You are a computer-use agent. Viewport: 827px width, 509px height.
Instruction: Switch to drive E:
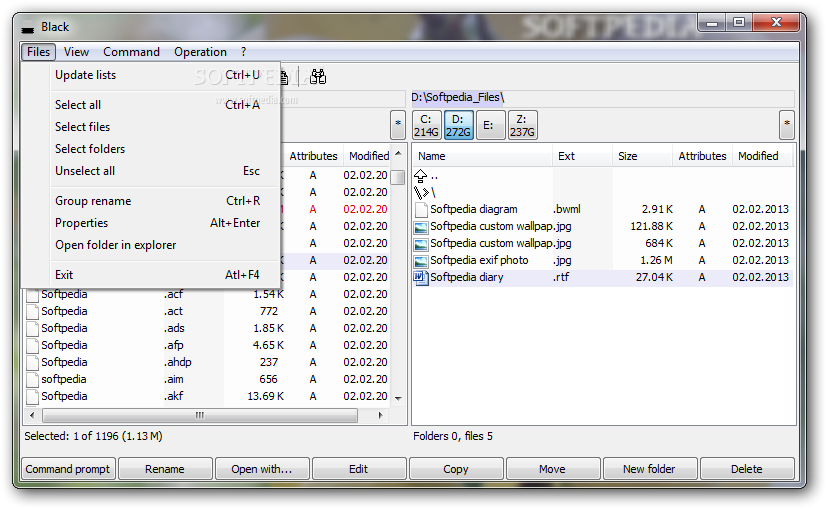[490, 126]
